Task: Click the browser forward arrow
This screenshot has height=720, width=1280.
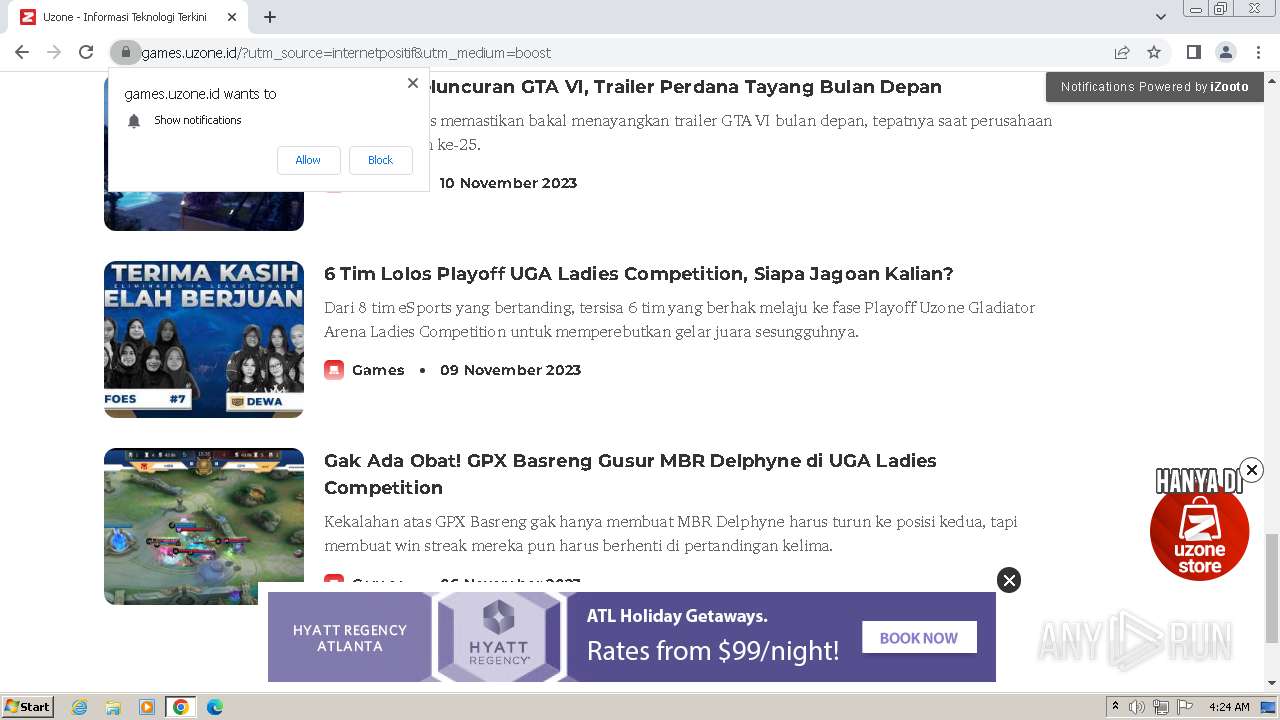Action: click(x=54, y=52)
